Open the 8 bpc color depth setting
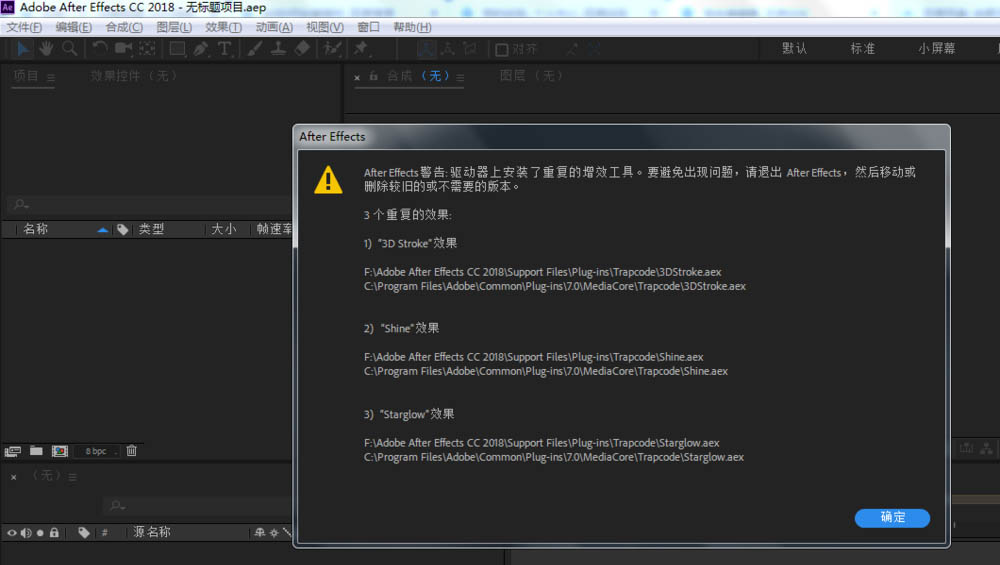1000x565 pixels. [x=96, y=451]
